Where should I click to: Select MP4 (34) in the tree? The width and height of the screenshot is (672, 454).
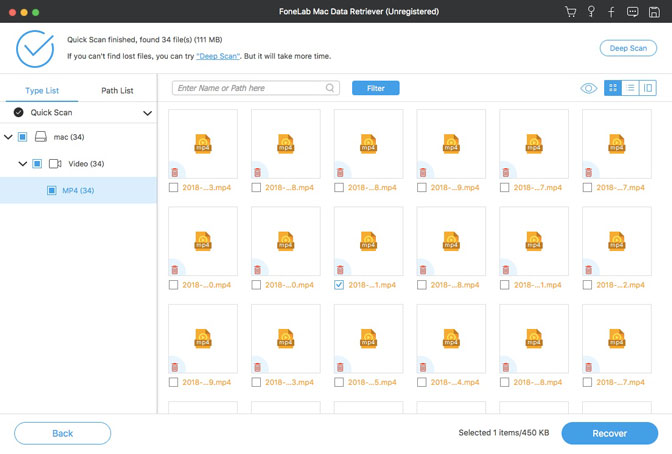(78, 190)
